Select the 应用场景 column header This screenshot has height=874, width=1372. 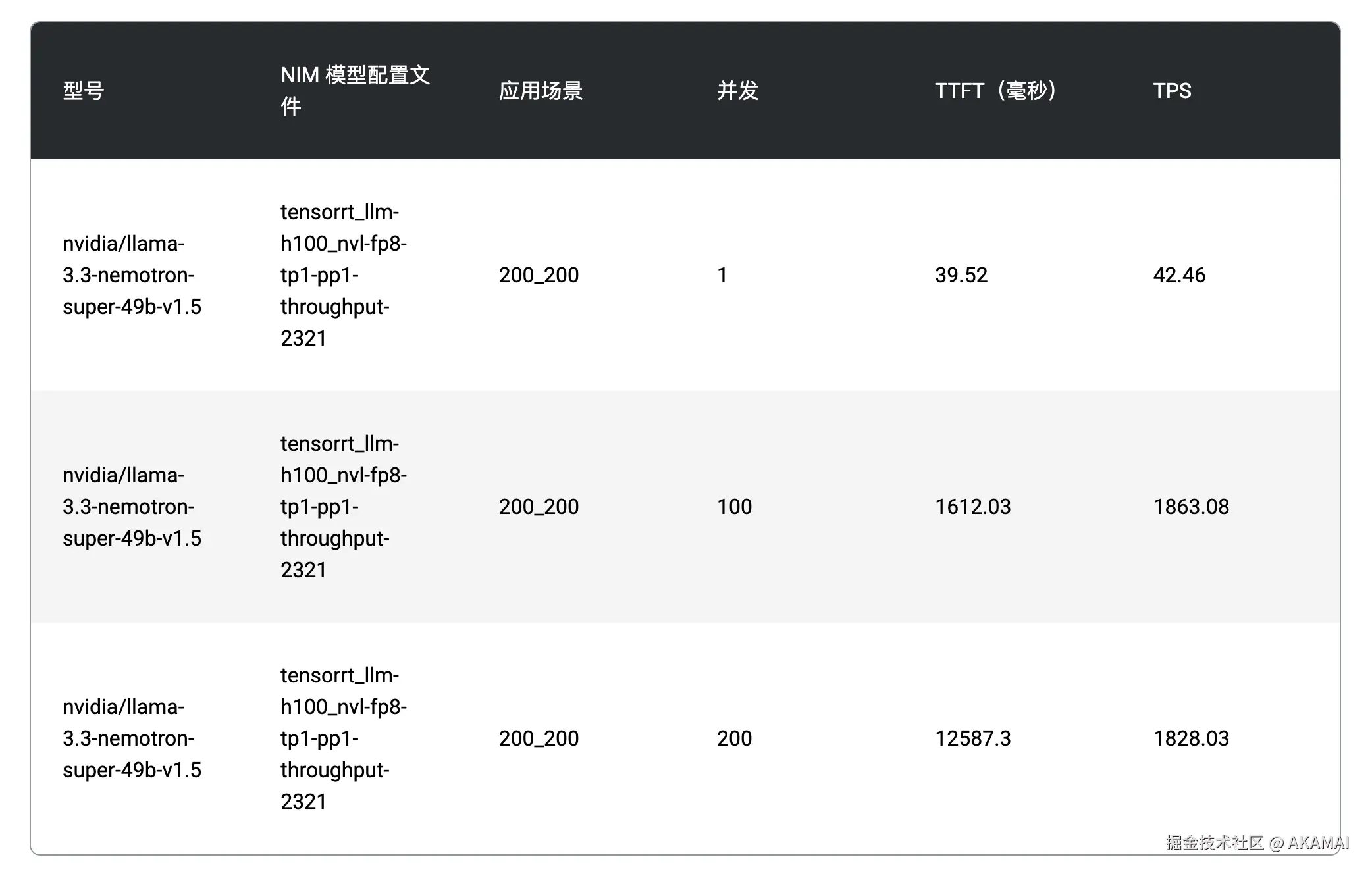click(x=541, y=91)
